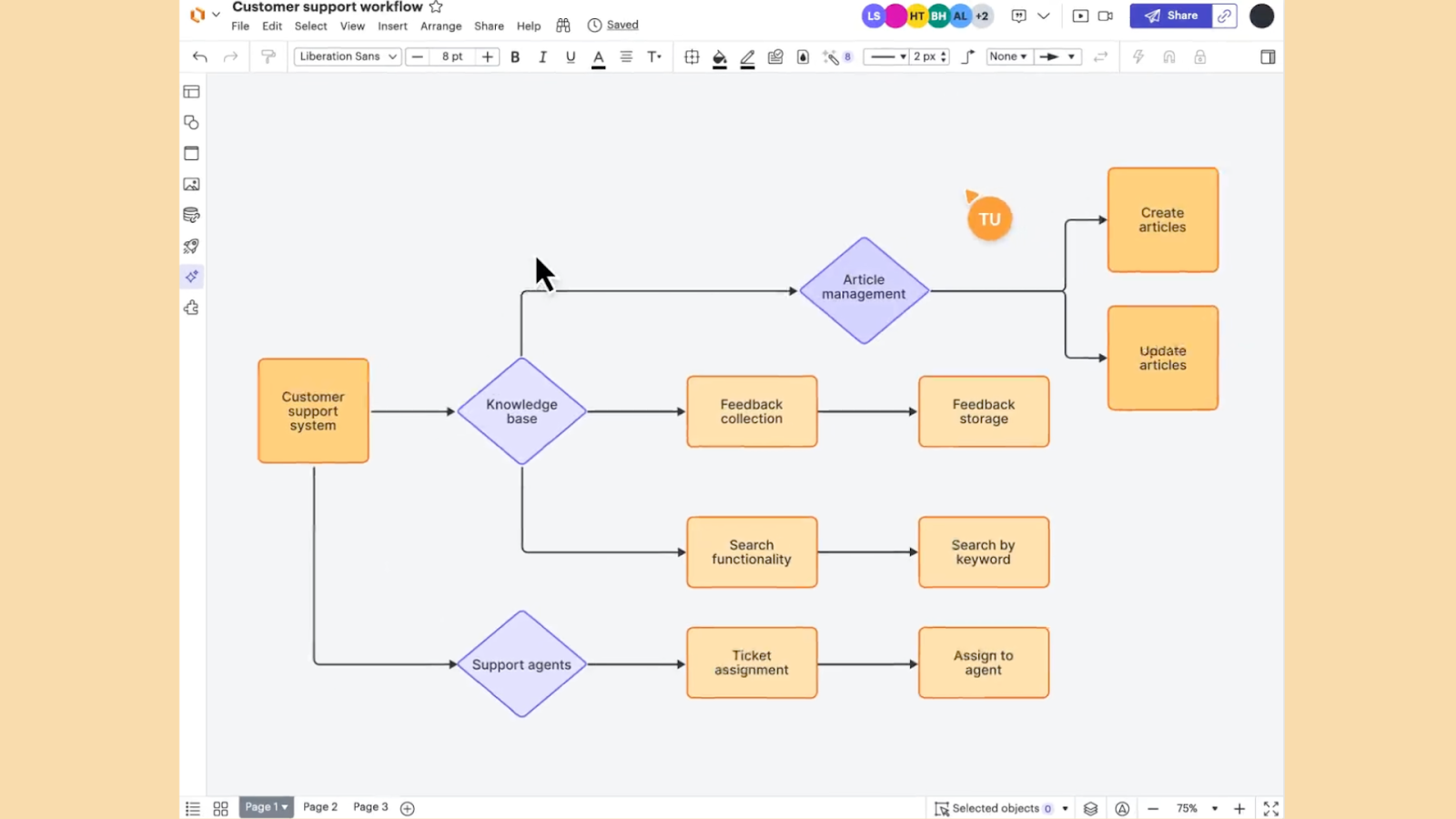Open the comments icon in header
1456x819 pixels.
1019,15
